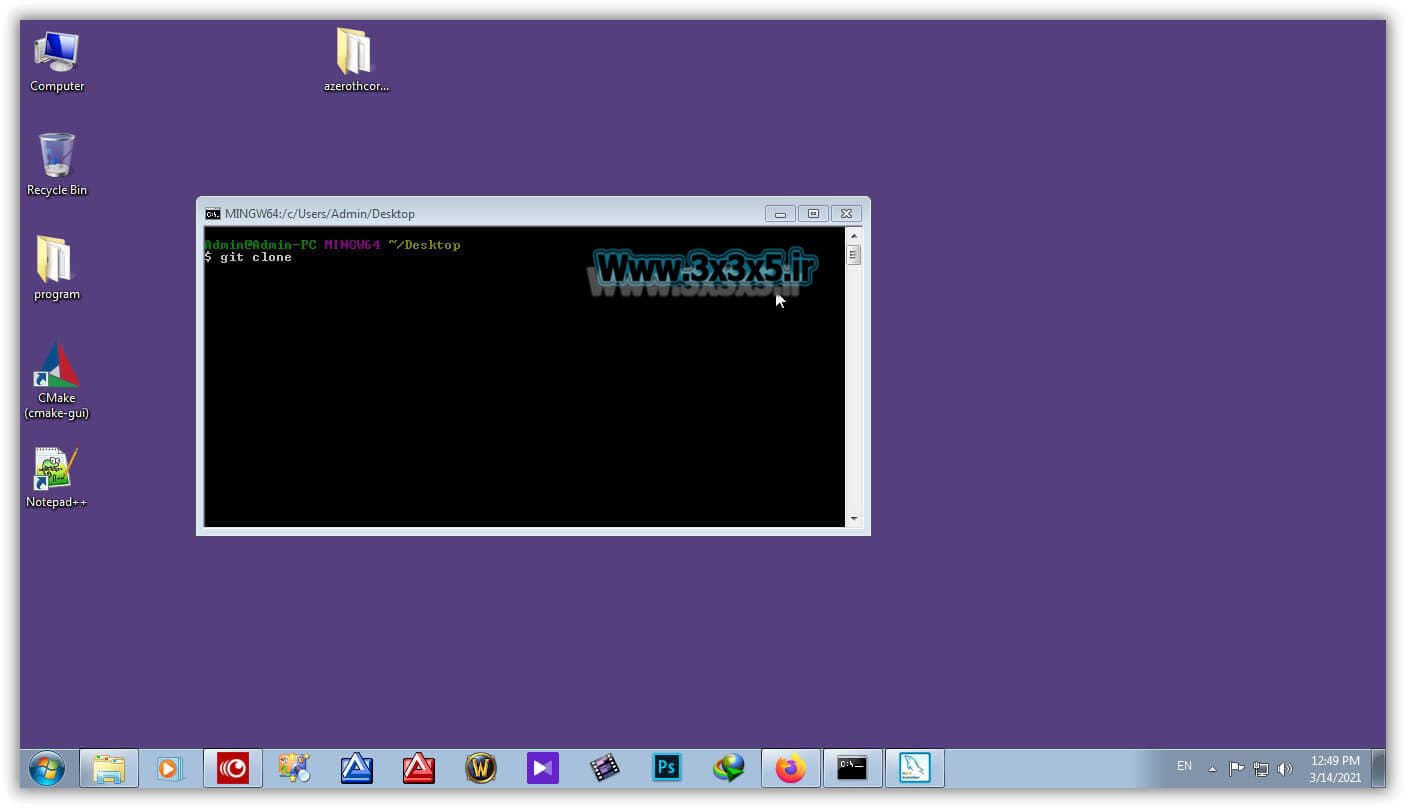Click the MINGW64 console taskbar button
Viewport: 1406px width, 808px height.
pyautogui.click(x=852, y=768)
